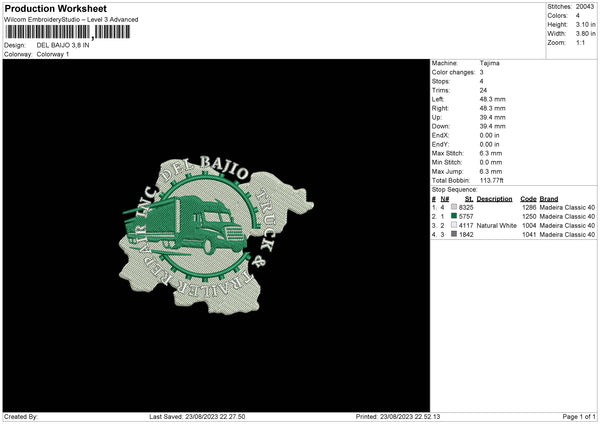Click the 'Up:' measurement label
This screenshot has width=600, height=424.
tap(437, 117)
